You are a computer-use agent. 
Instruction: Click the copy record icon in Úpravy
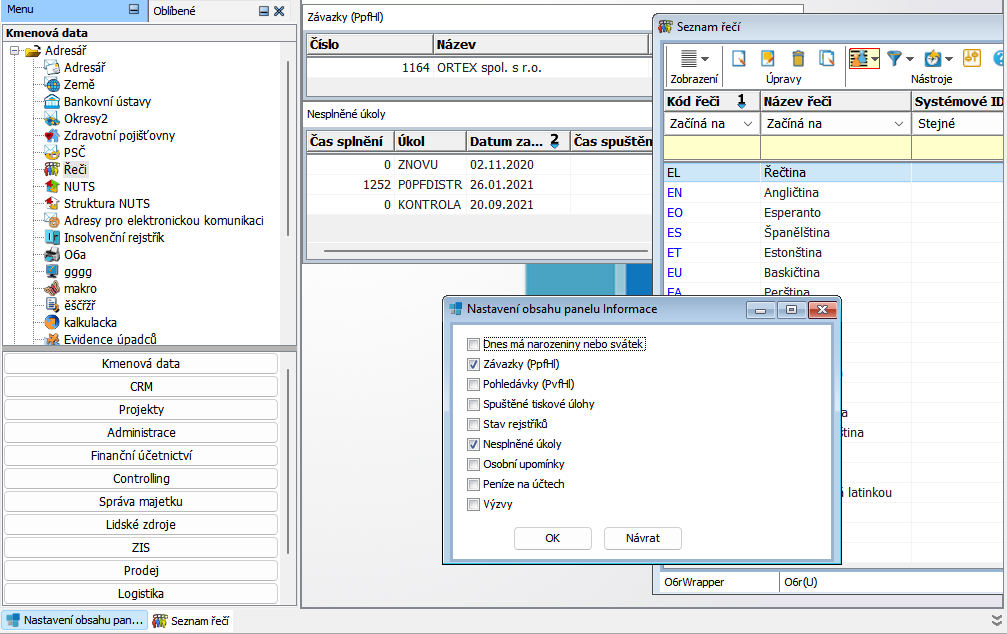[826, 59]
